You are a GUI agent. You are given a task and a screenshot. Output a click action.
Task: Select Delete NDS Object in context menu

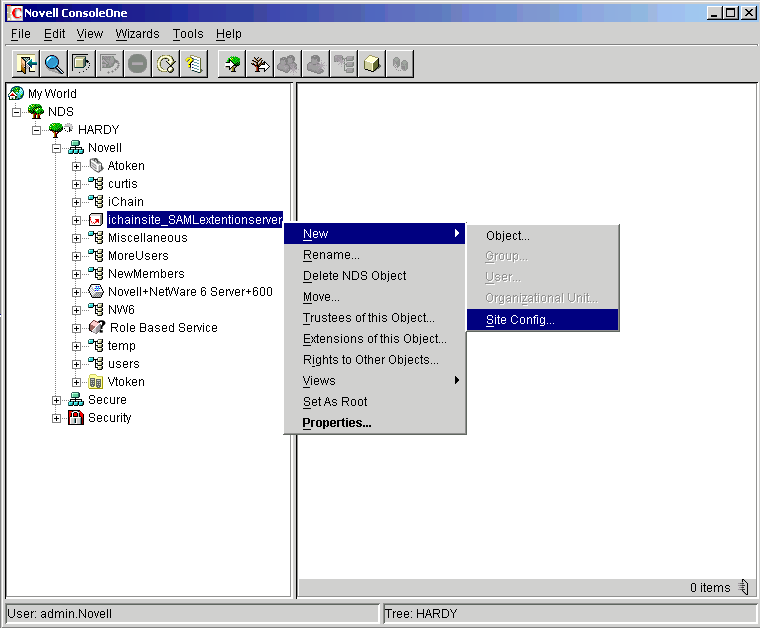pos(375,275)
